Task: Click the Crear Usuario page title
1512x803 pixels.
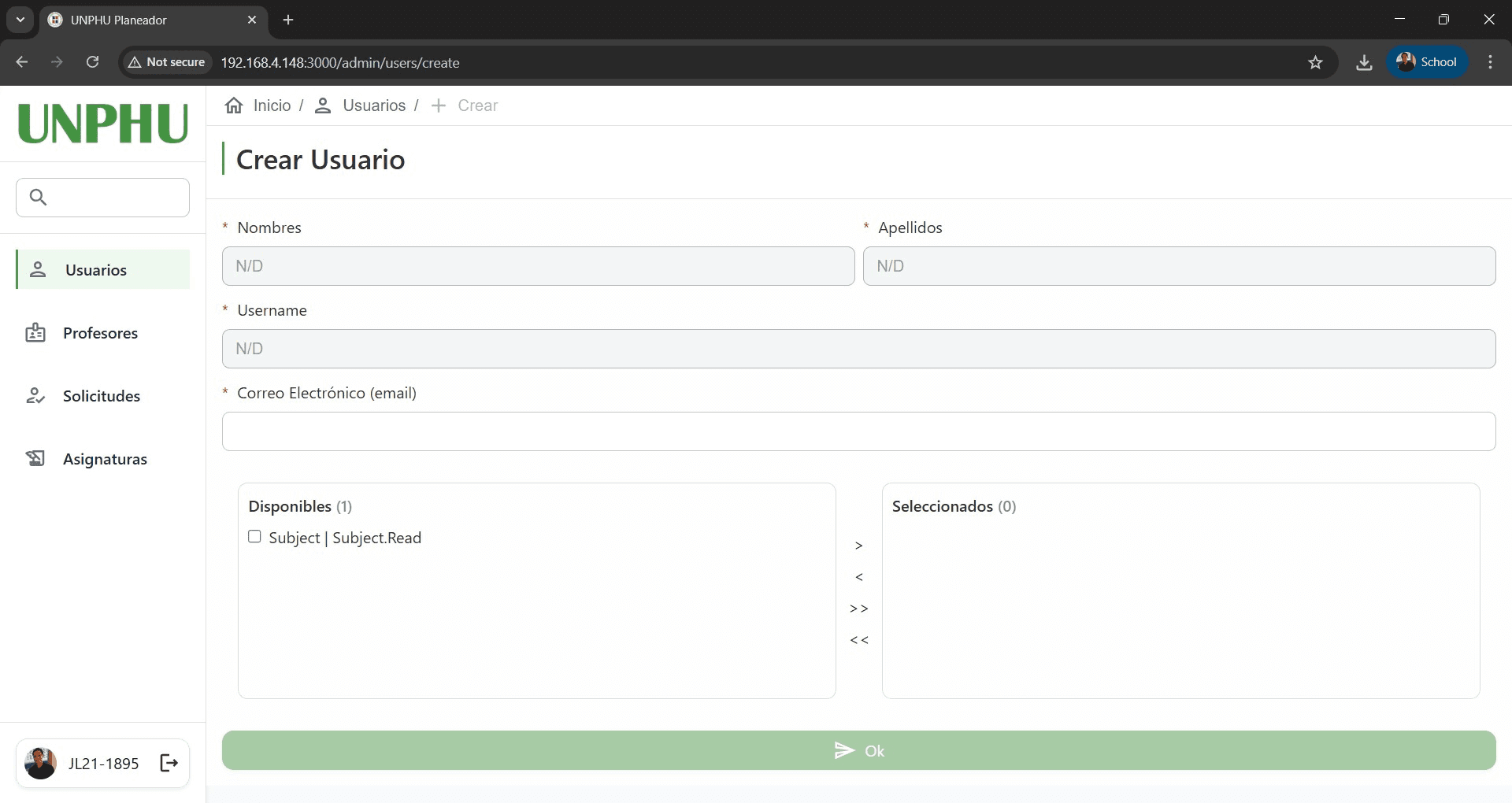Action: tap(321, 160)
